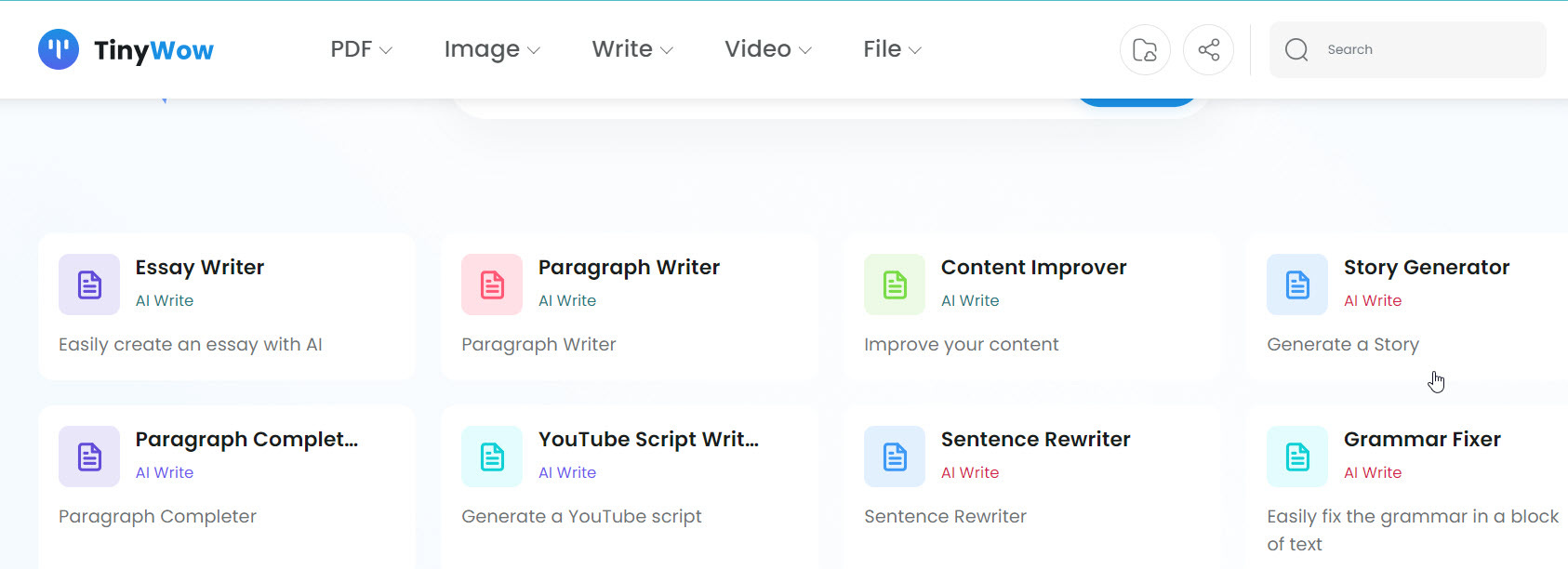Click the search magnifier icon
The height and width of the screenshot is (569, 1568).
click(x=1296, y=49)
